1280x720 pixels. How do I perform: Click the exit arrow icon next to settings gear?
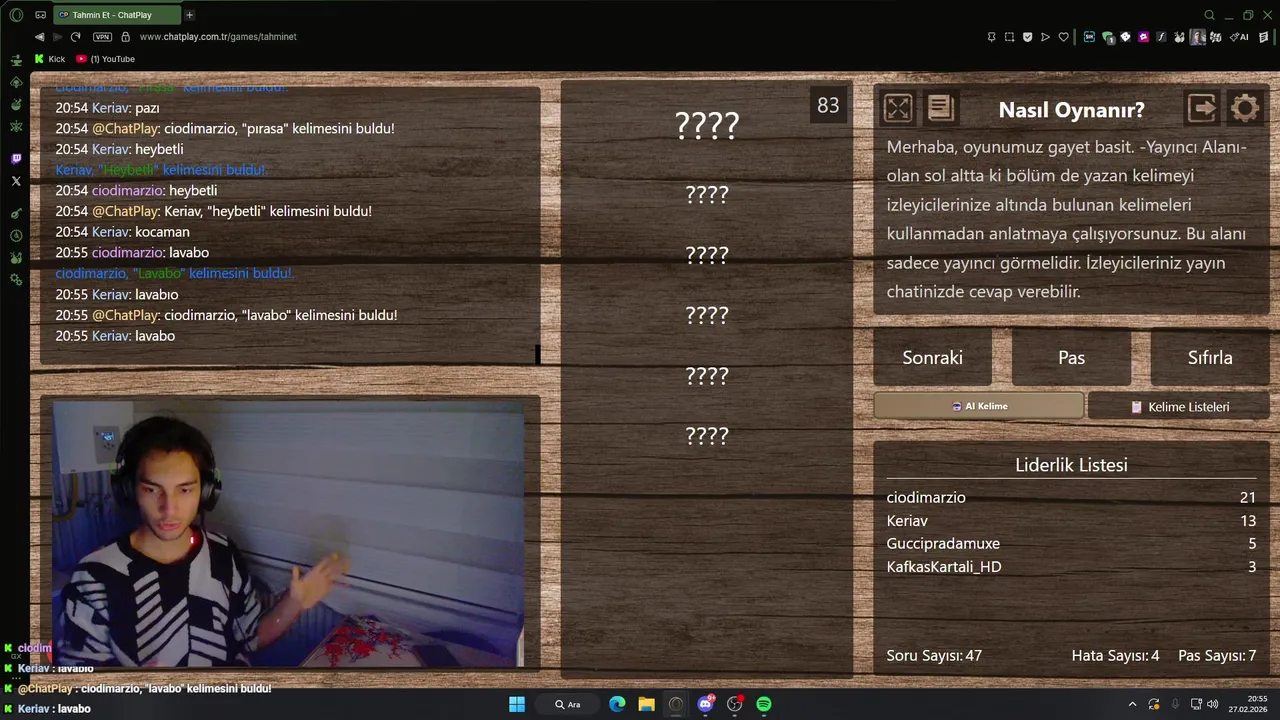[1202, 108]
